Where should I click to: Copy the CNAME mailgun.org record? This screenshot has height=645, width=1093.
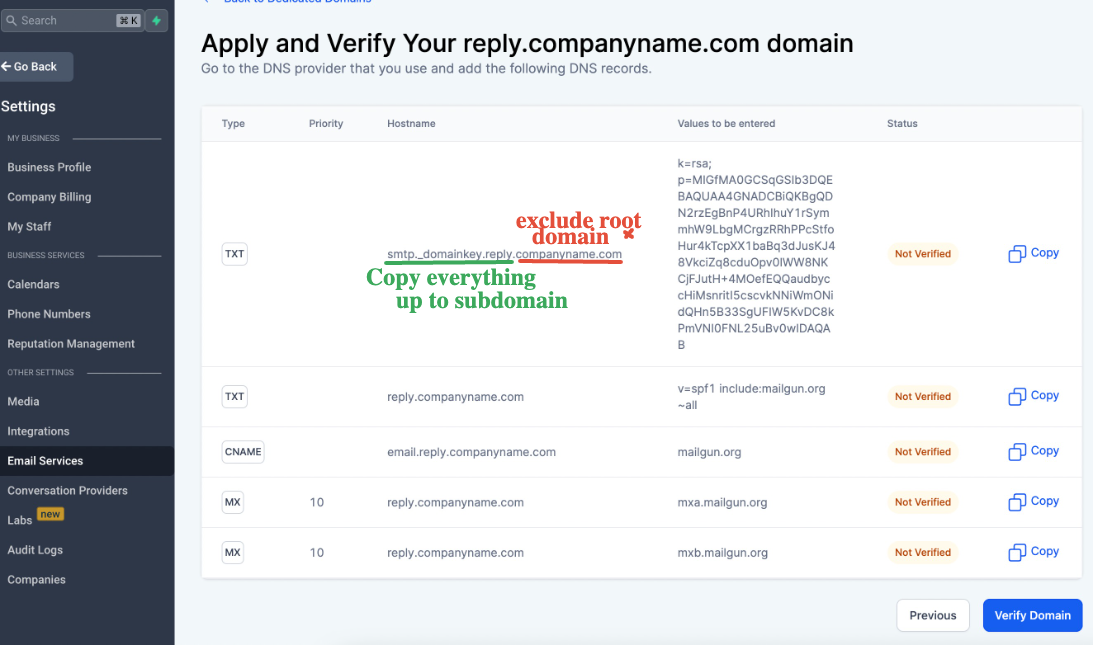(x=1034, y=451)
